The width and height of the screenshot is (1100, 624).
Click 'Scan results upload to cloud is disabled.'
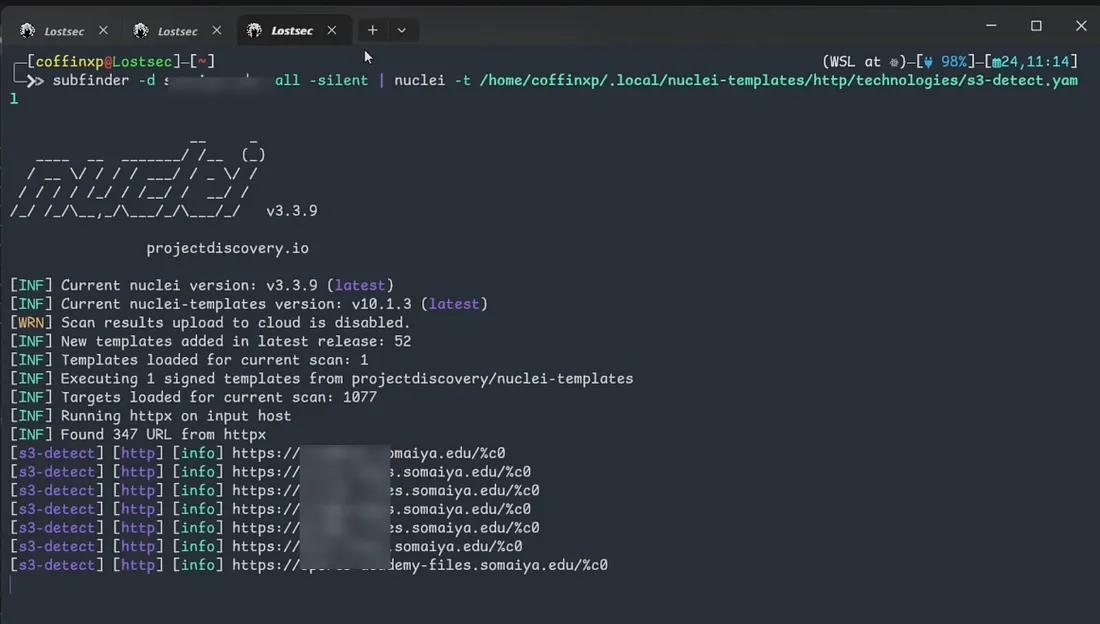235,323
